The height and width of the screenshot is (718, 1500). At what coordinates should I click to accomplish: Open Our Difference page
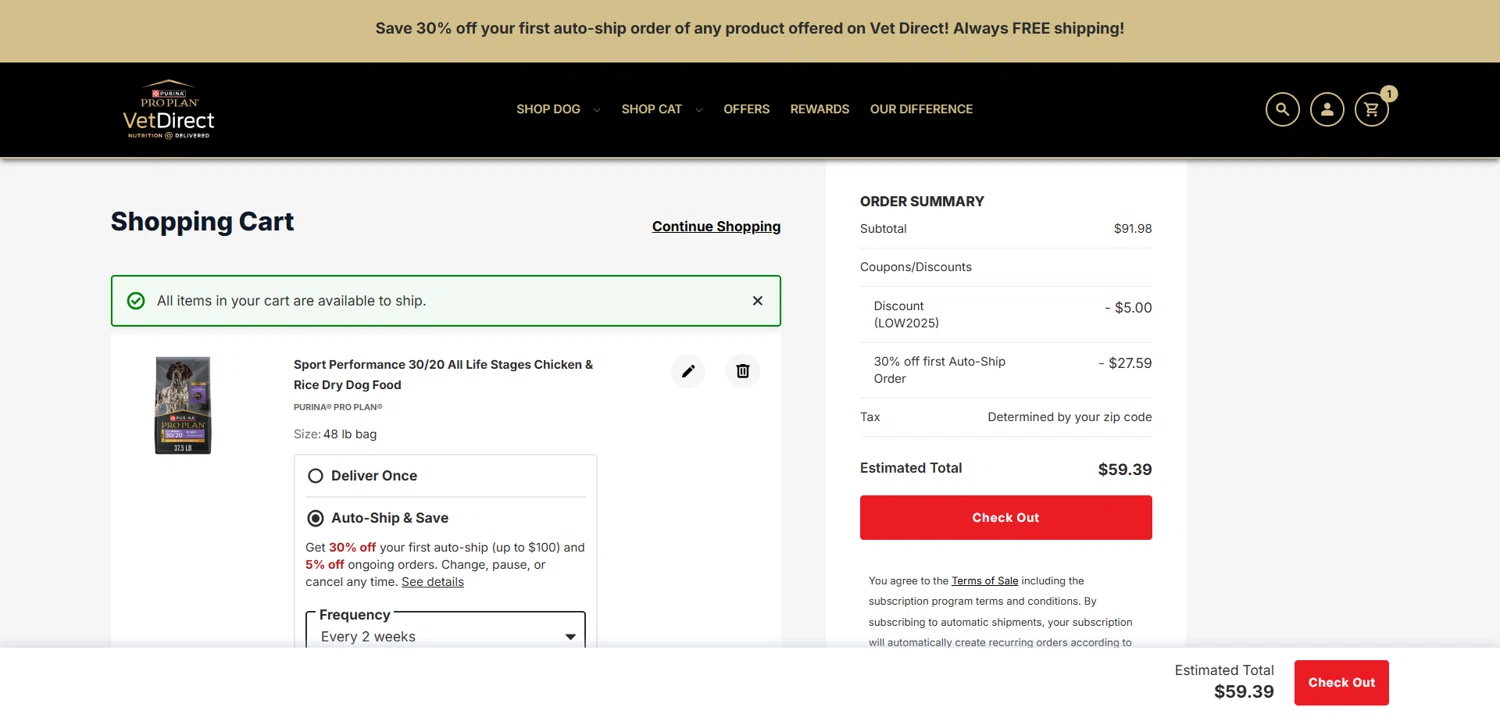(921, 109)
